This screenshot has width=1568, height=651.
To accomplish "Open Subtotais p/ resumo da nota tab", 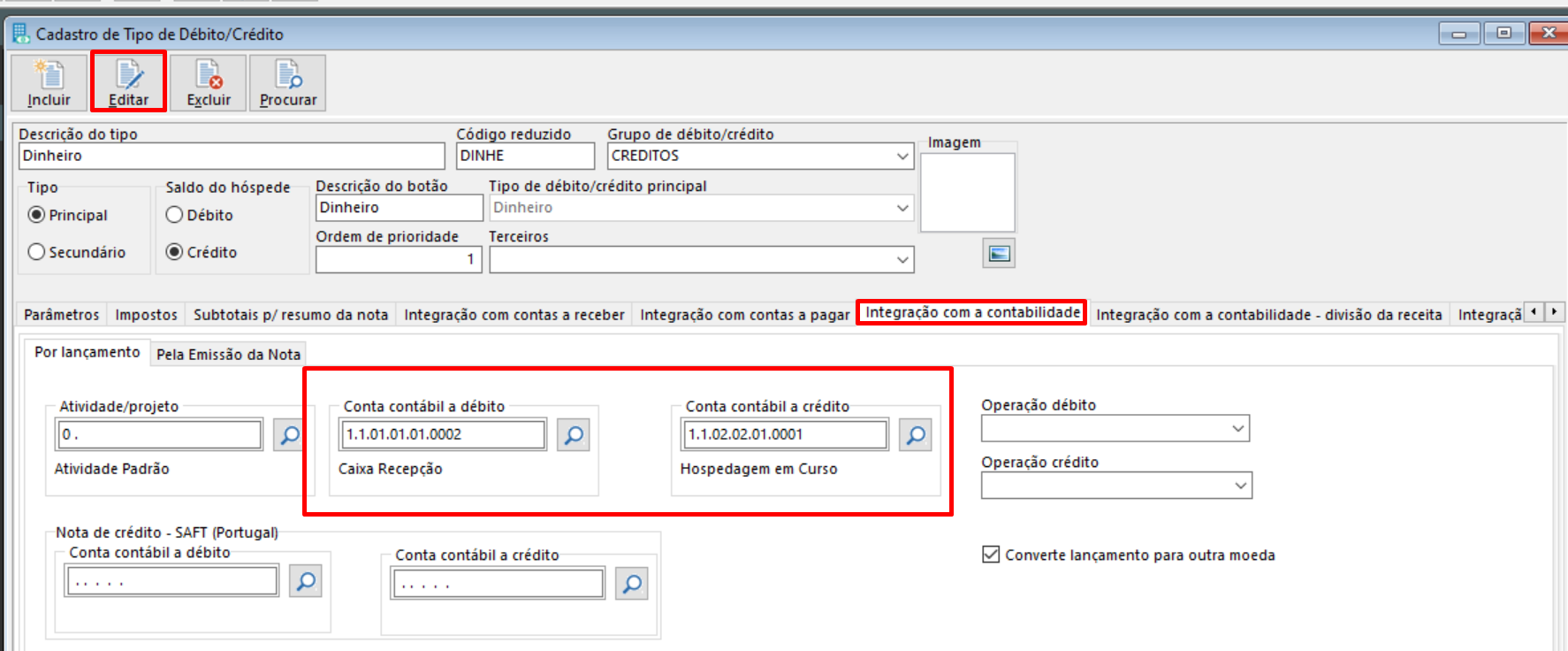I will tap(291, 315).
